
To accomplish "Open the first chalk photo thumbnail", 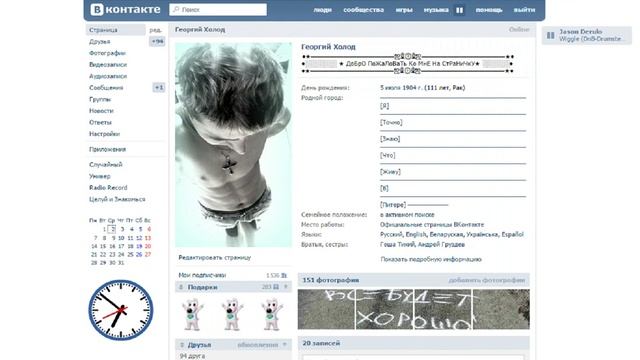I will click(327, 309).
